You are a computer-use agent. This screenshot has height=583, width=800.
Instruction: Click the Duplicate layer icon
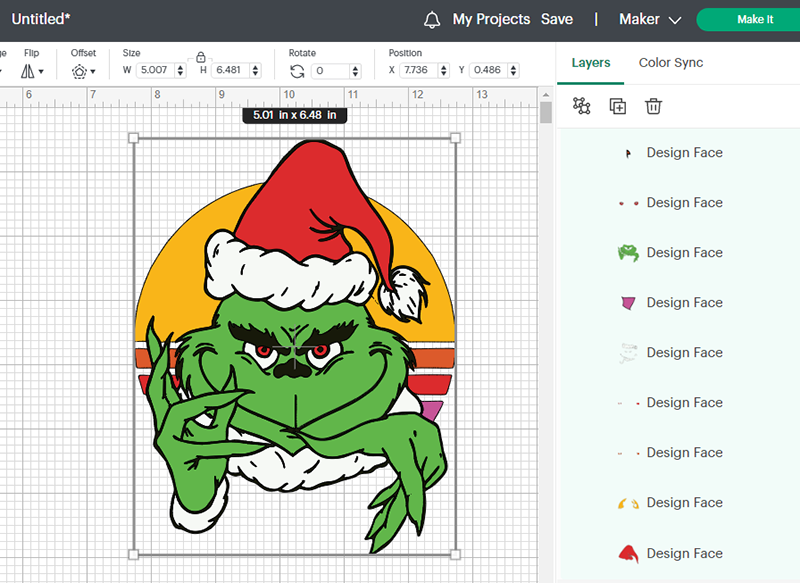[618, 106]
